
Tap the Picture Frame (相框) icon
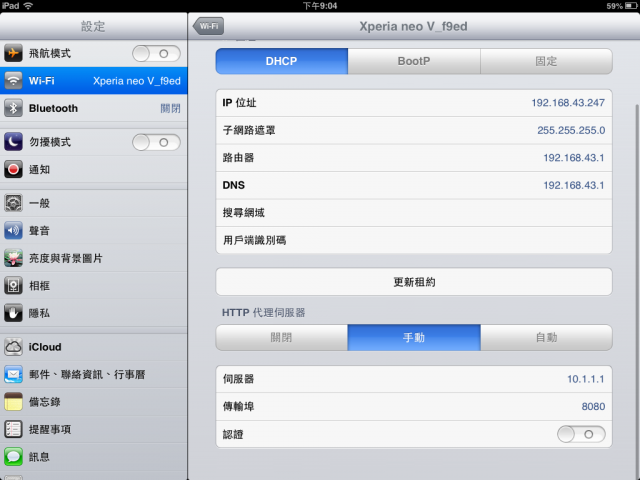pyautogui.click(x=13, y=286)
